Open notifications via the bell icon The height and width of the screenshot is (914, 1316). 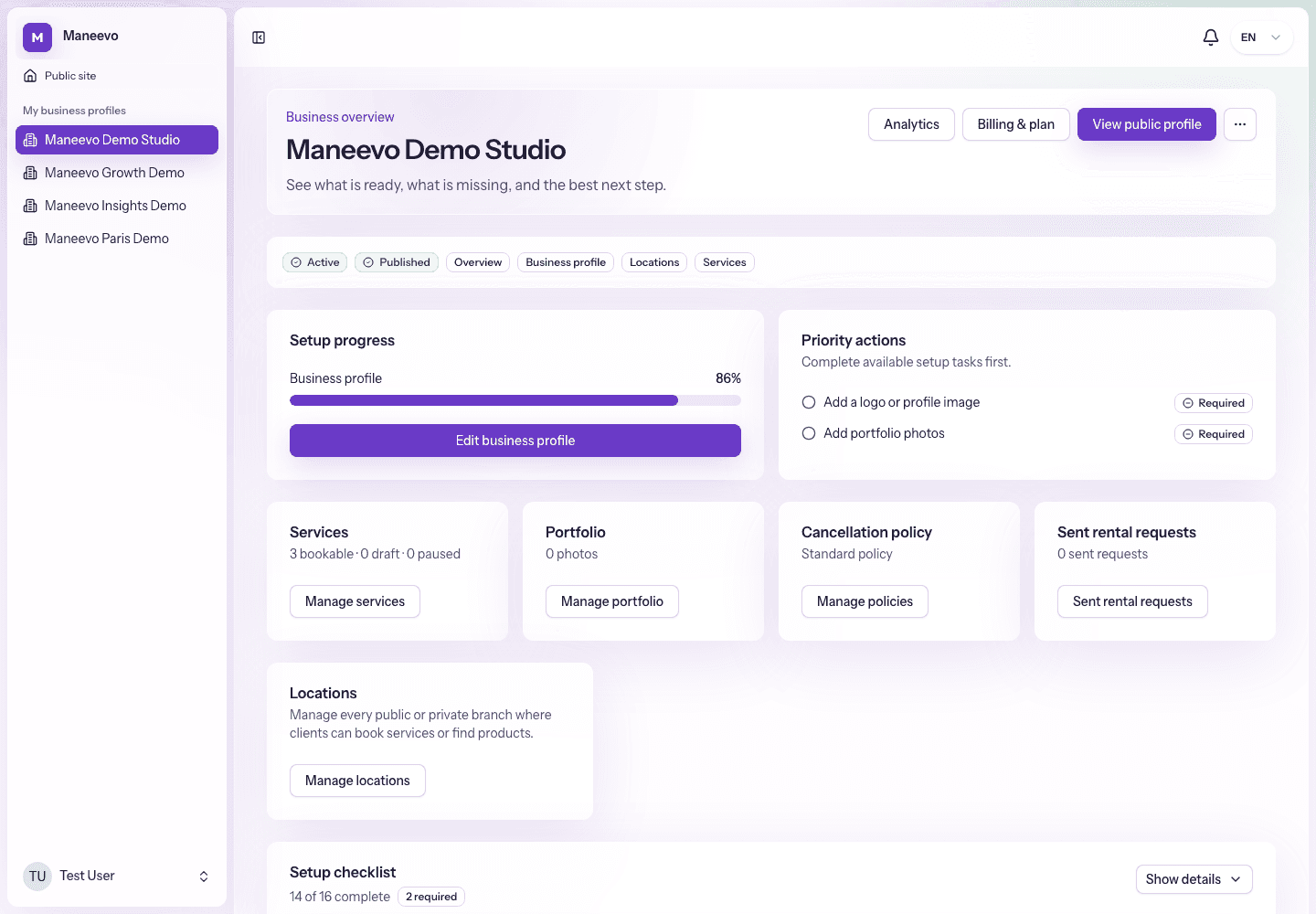1211,37
